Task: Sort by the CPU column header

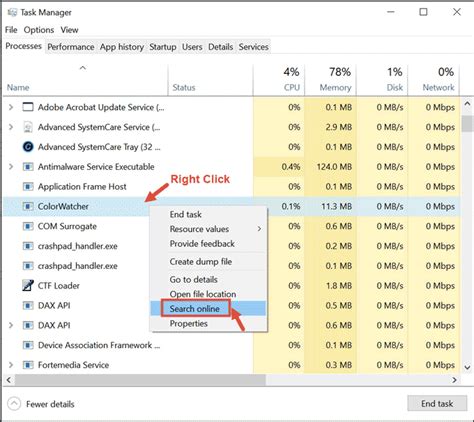Action: point(279,79)
